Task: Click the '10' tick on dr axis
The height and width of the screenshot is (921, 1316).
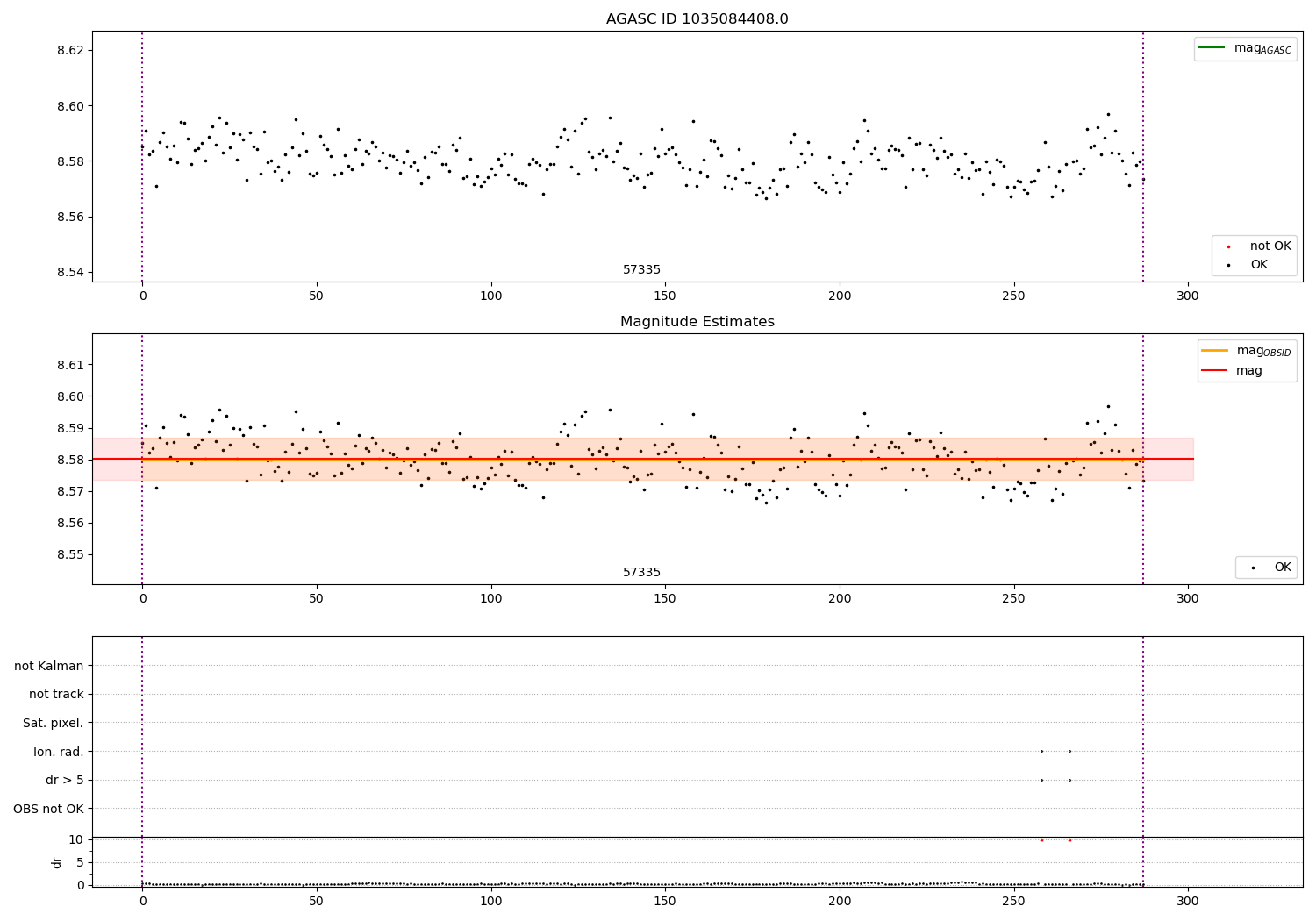Action: pos(76,840)
